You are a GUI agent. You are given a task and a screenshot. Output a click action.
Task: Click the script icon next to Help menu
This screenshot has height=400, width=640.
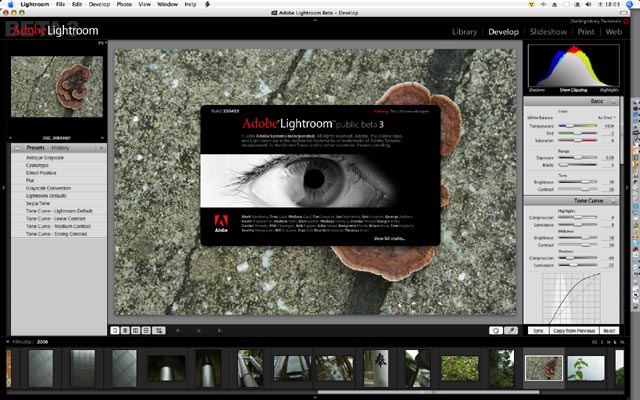click(x=207, y=4)
